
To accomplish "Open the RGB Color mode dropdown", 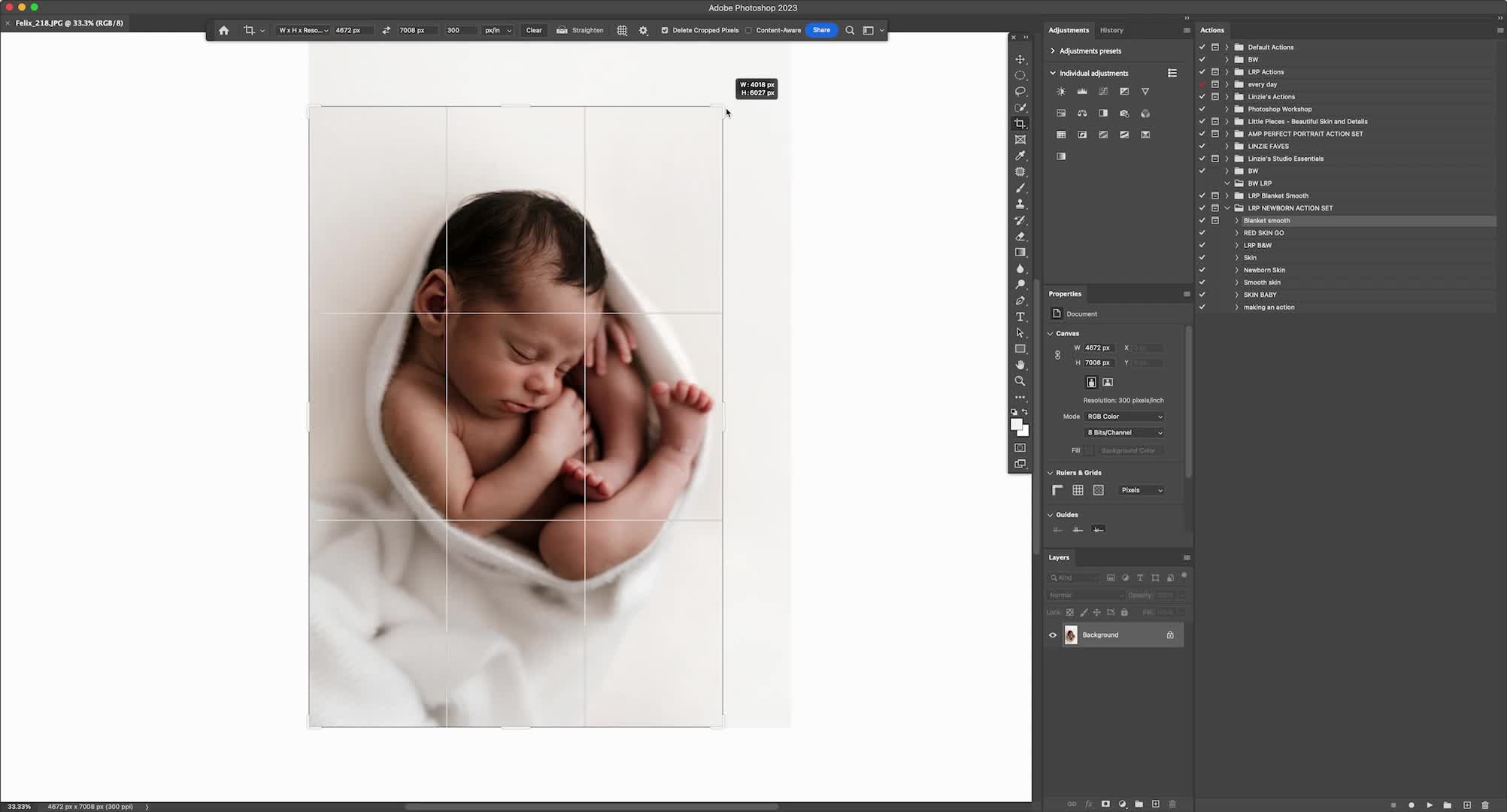I will [x=1124, y=417].
